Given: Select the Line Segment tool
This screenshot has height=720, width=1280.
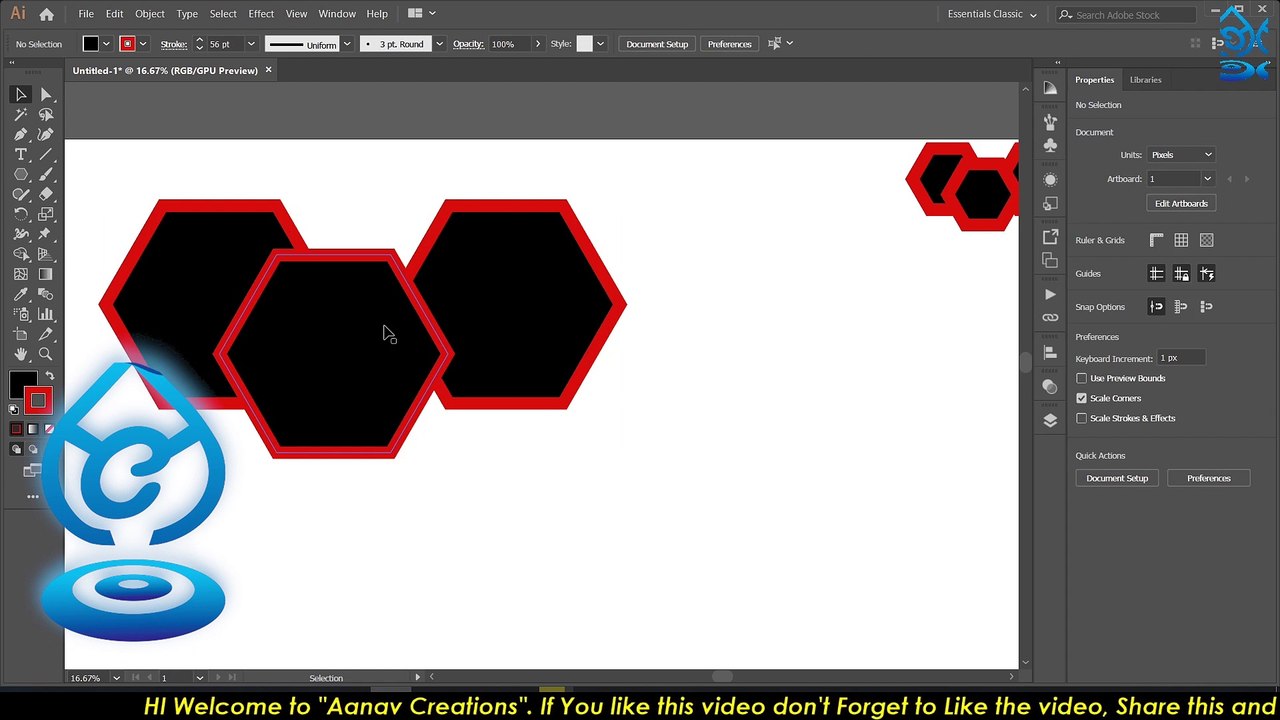Looking at the screenshot, I should tap(45, 154).
